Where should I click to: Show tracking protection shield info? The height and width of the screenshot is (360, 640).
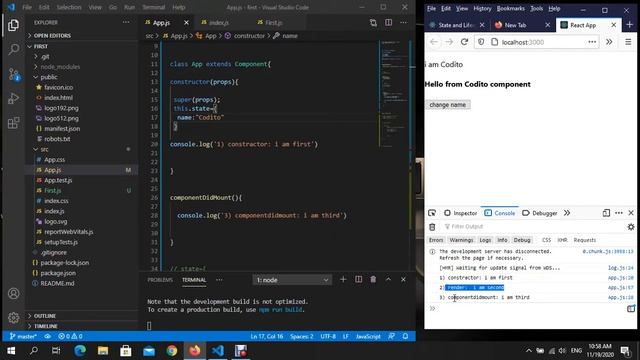(481, 42)
